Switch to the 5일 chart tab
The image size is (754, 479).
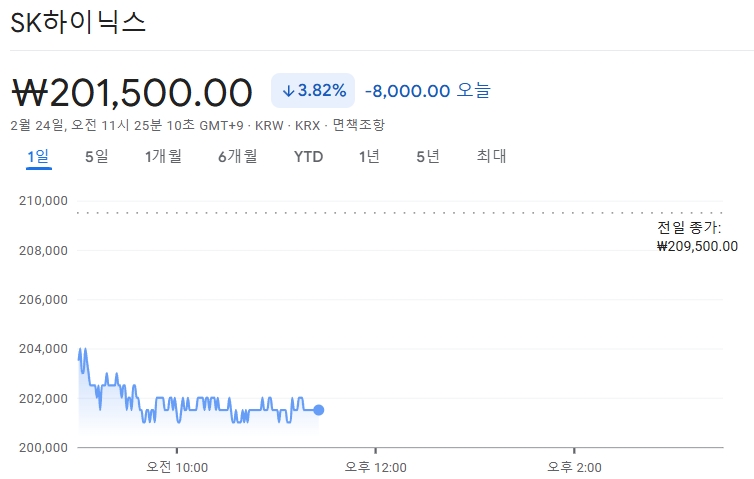[x=97, y=156]
